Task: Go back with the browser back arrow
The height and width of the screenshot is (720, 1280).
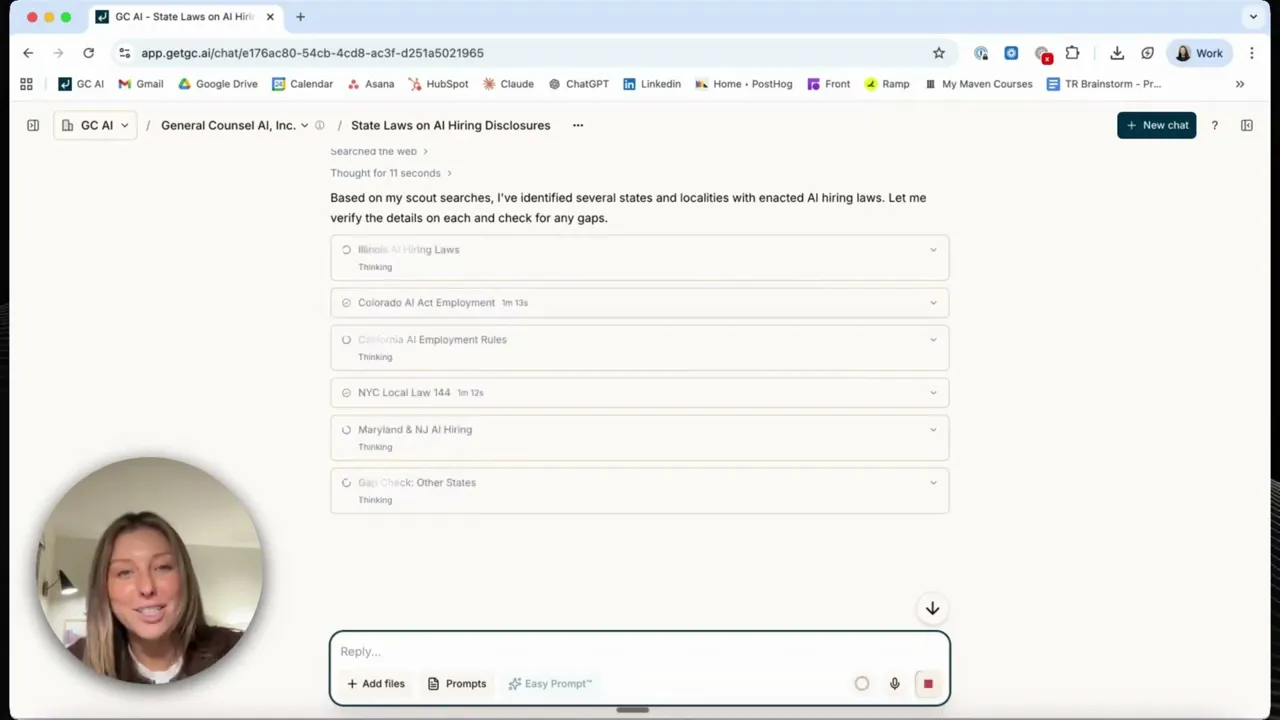Action: (28, 53)
